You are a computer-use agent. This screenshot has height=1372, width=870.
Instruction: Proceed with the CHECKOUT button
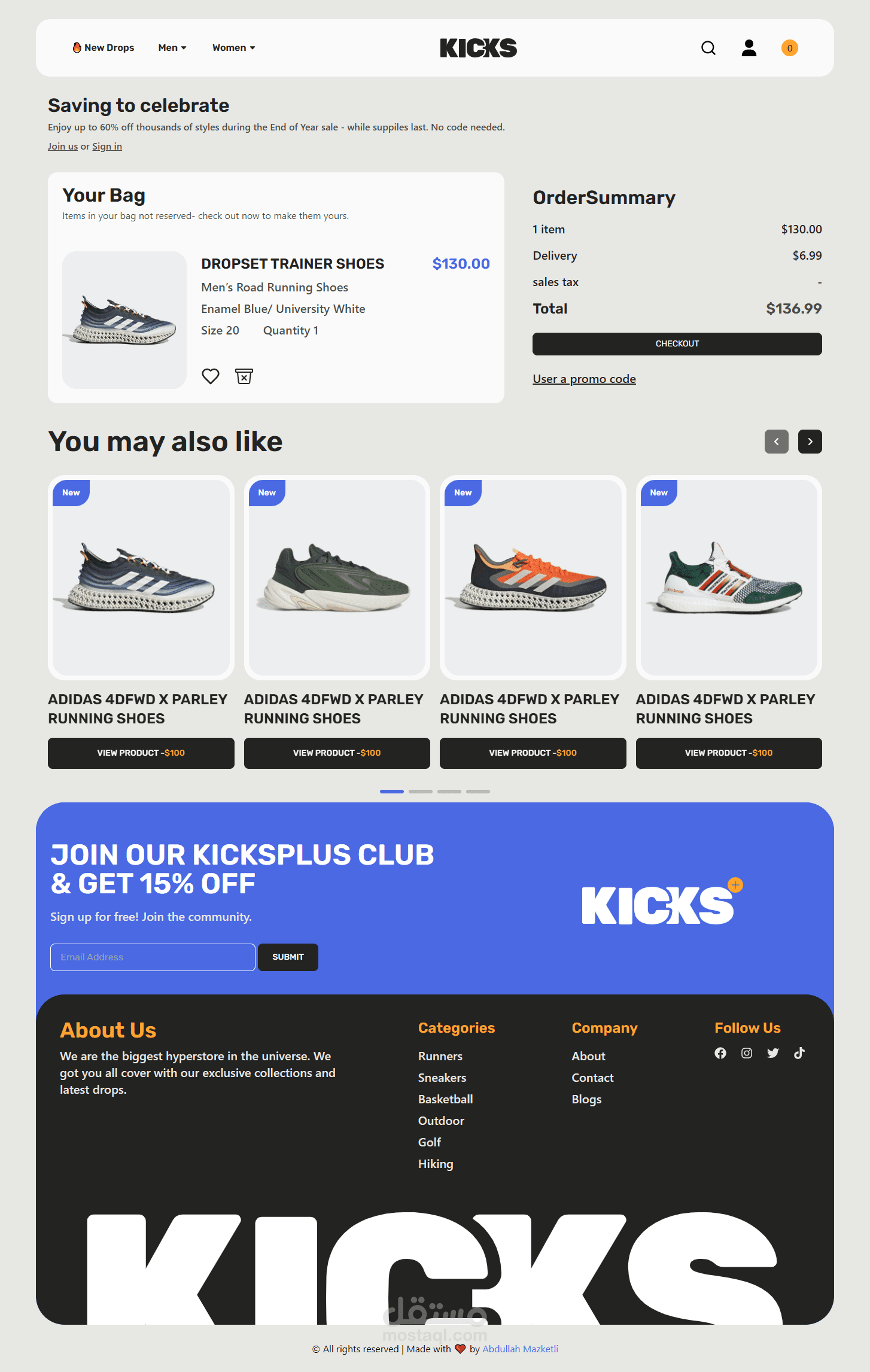[677, 344]
